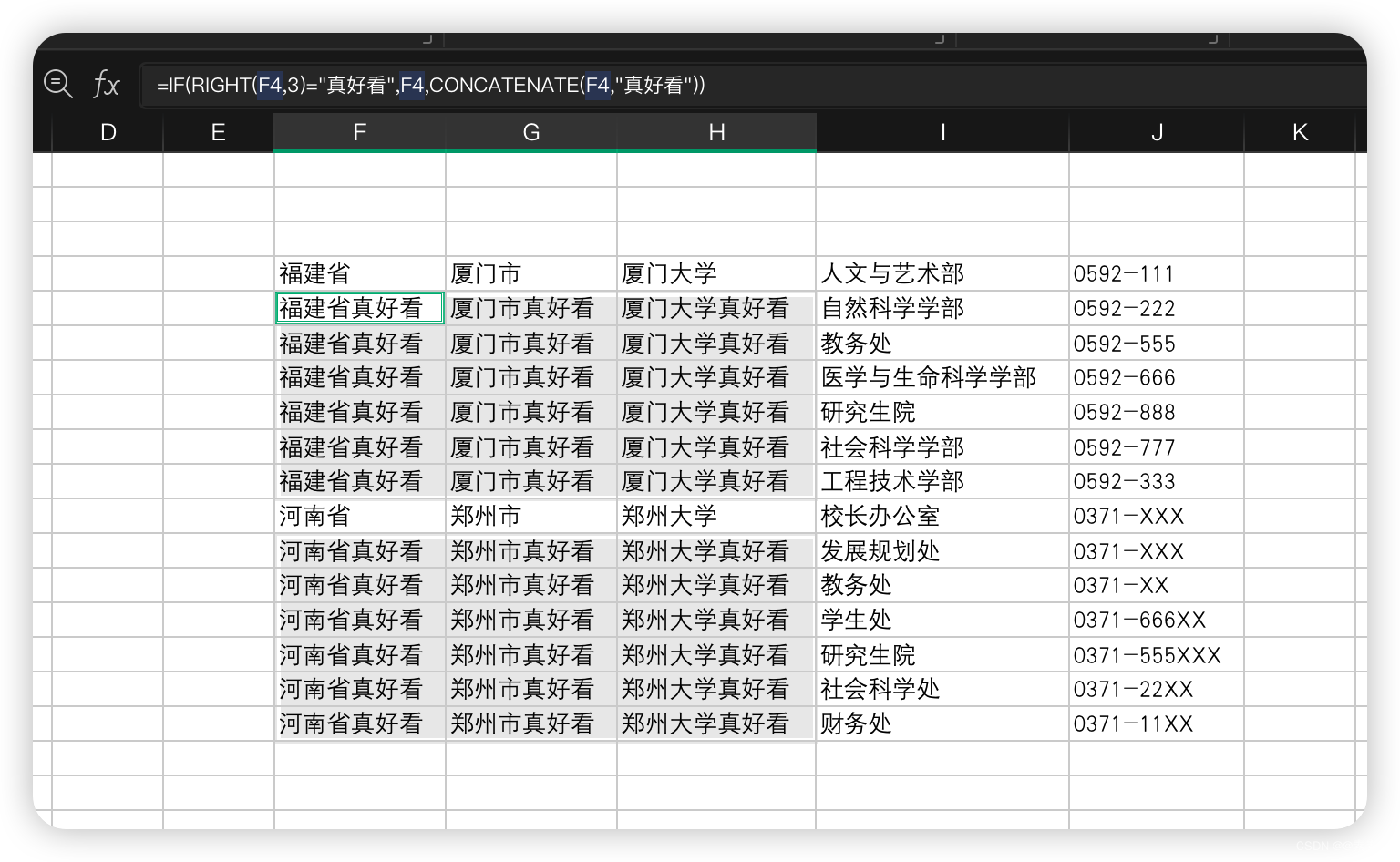Click 研究生院 in the 0592-888 row
The image size is (1400, 862).
[942, 412]
